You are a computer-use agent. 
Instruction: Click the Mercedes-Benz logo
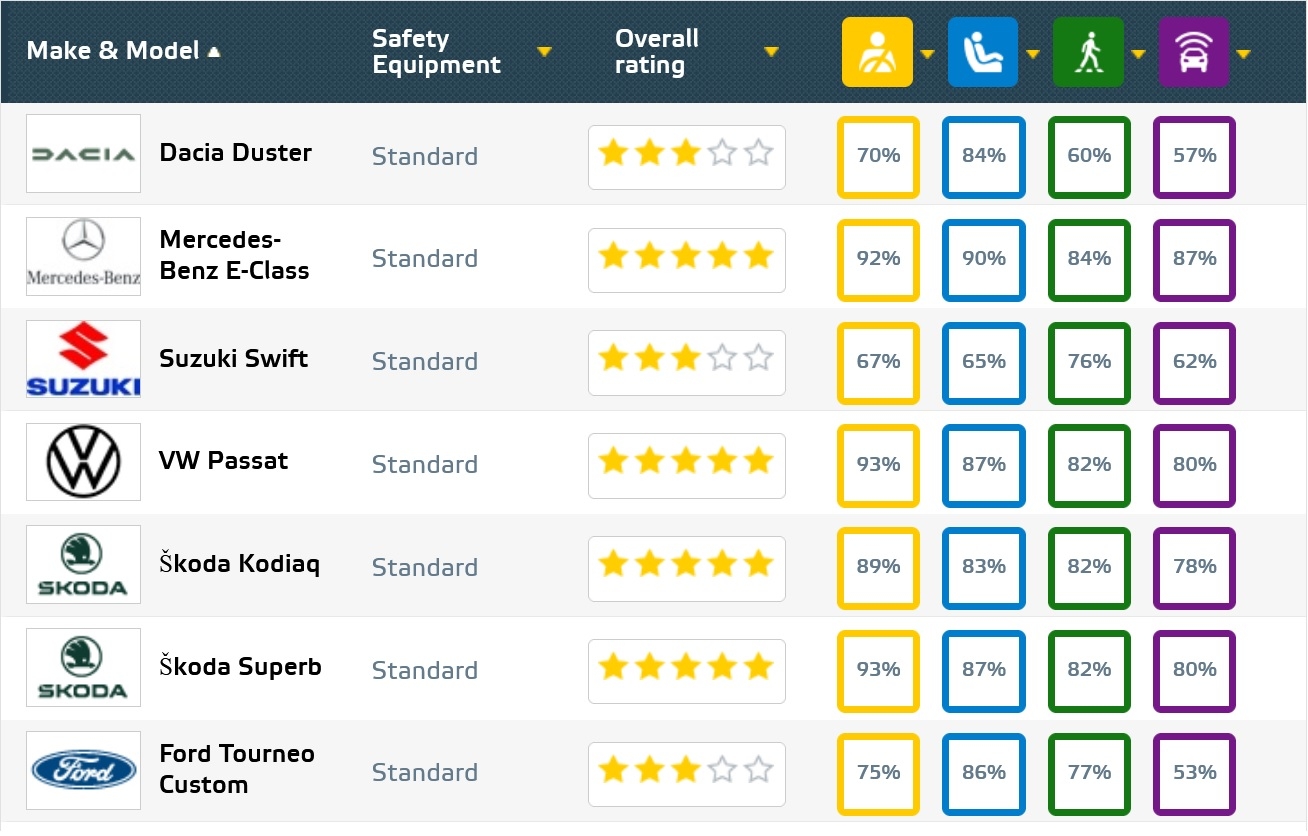(83, 257)
